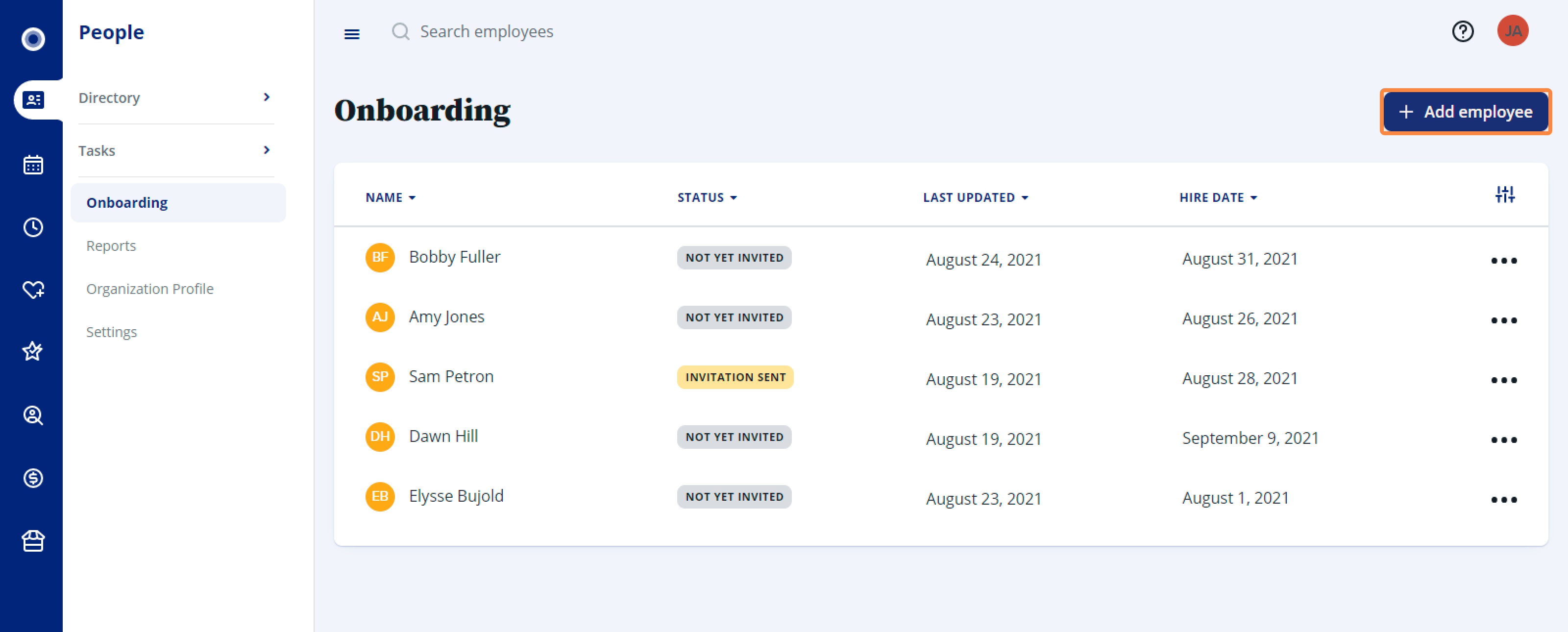1568x632 pixels.
Task: Open the time clock icon in sidebar
Action: (33, 227)
